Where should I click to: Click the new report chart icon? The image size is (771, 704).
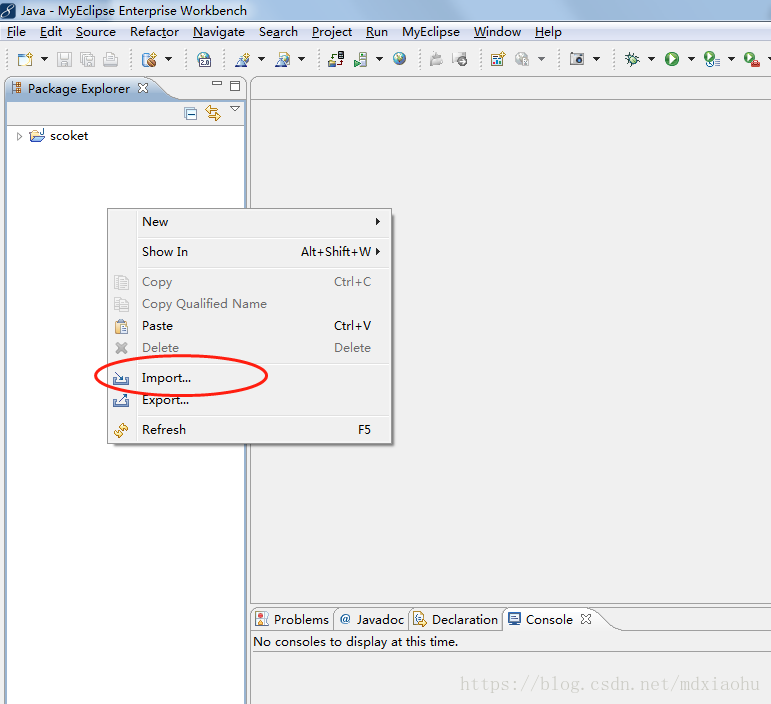(x=498, y=59)
